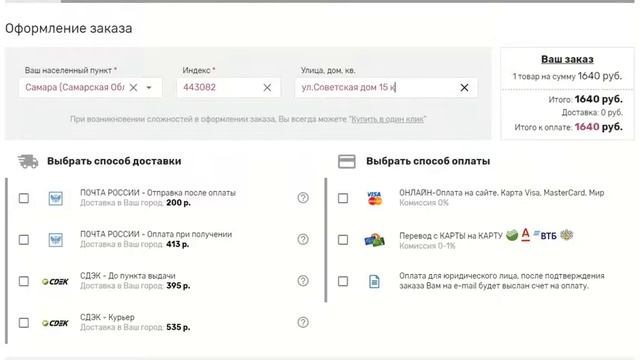Click 'Оформление заказа' page heading
Image resolution: width=640 pixels, height=360 pixels.
[x=69, y=29]
